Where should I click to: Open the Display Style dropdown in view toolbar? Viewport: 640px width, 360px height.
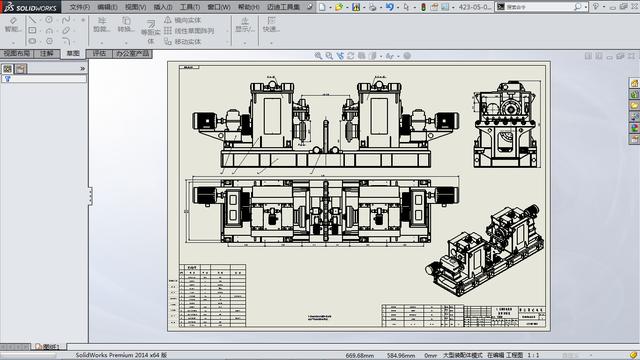point(381,56)
